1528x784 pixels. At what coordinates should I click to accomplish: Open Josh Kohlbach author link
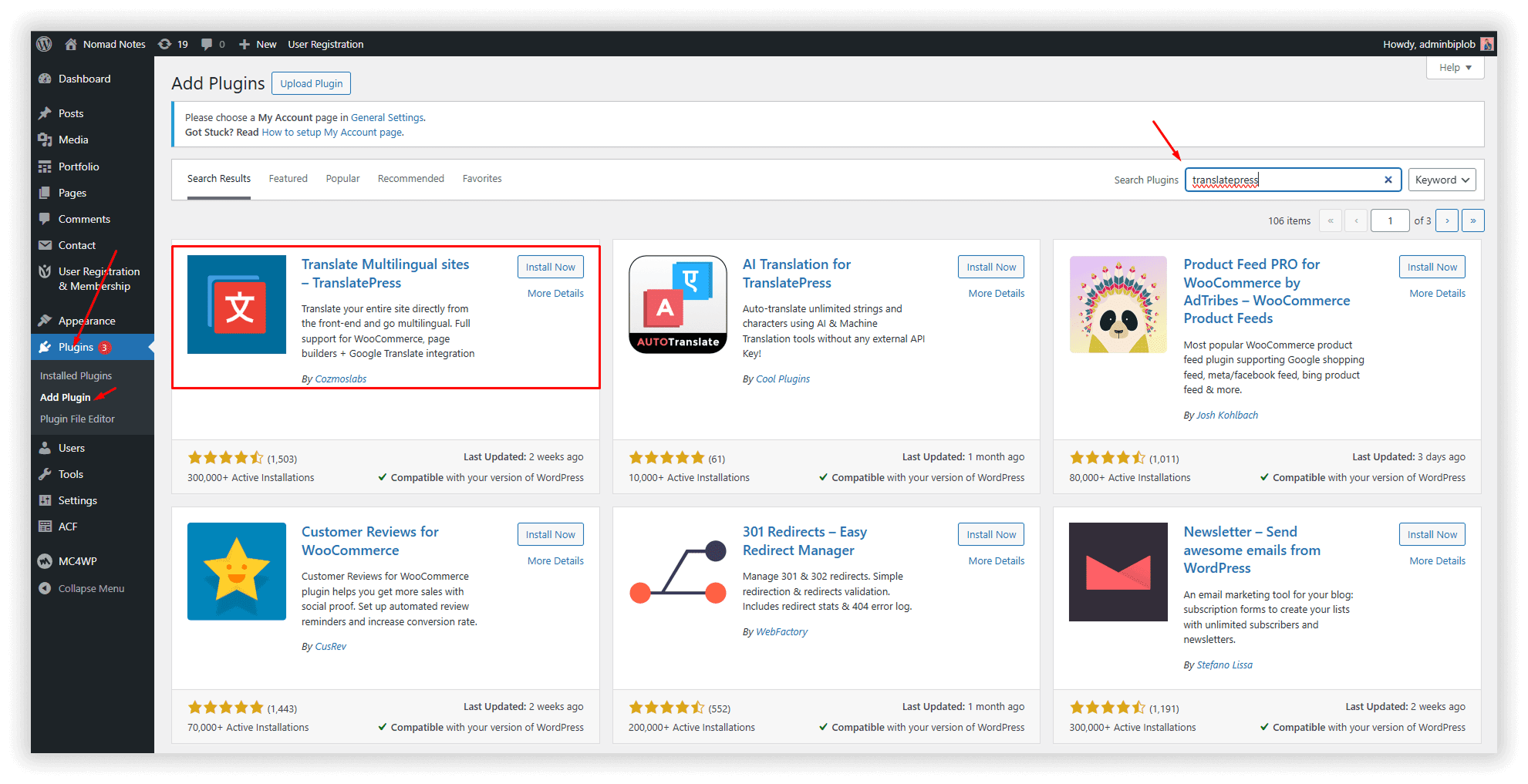point(1227,415)
